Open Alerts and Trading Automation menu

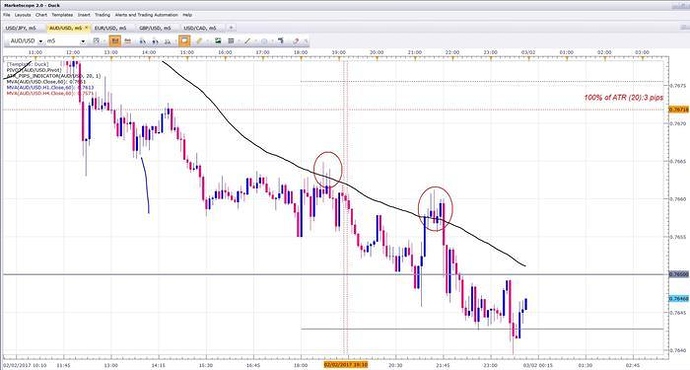tap(147, 15)
